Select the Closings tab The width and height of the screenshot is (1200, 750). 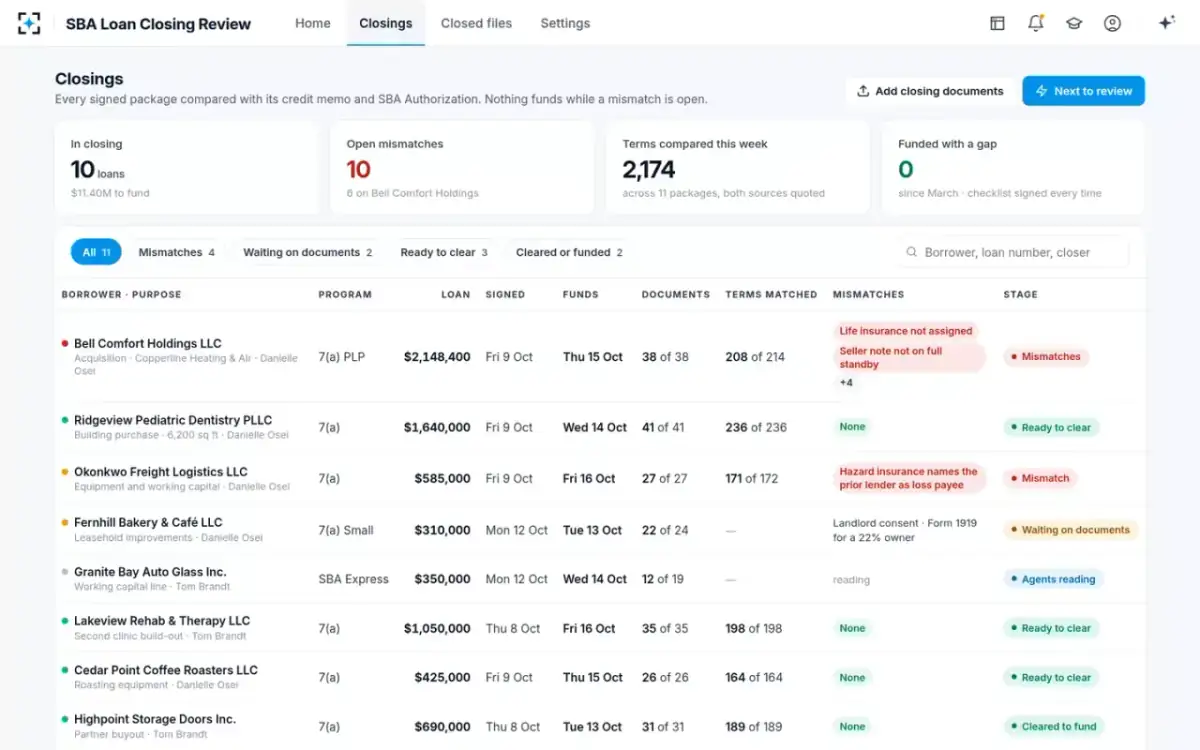click(x=386, y=23)
